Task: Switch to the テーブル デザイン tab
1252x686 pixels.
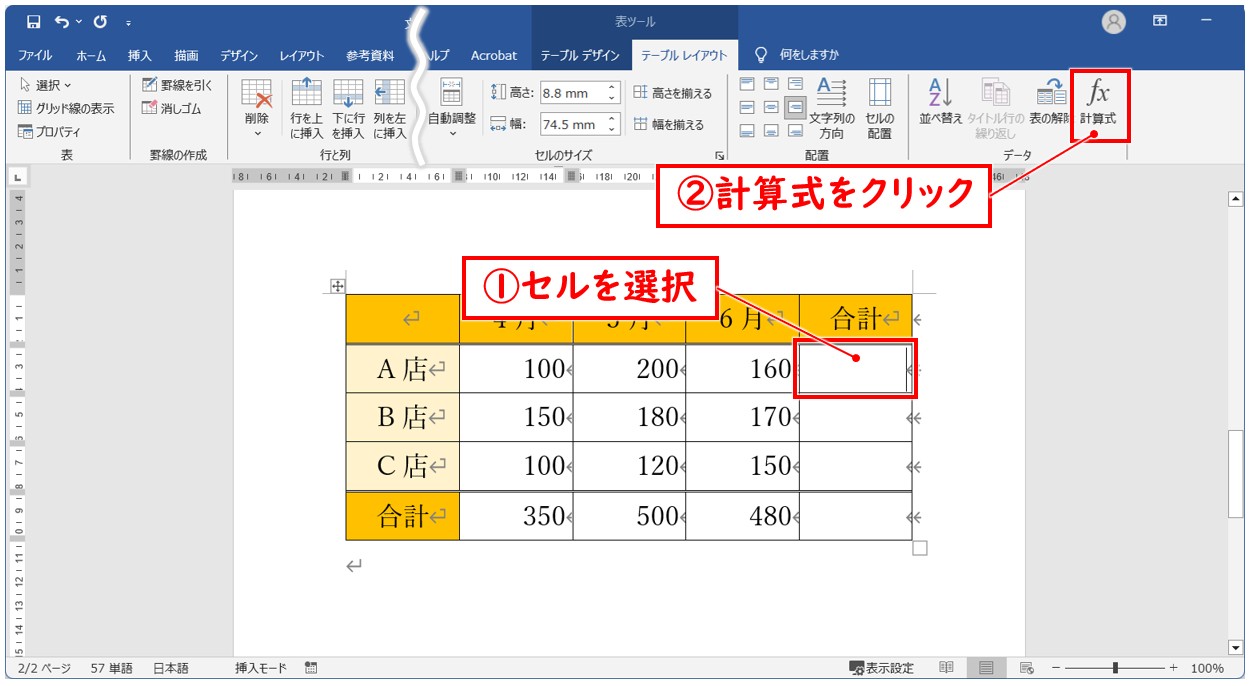Action: (x=580, y=55)
